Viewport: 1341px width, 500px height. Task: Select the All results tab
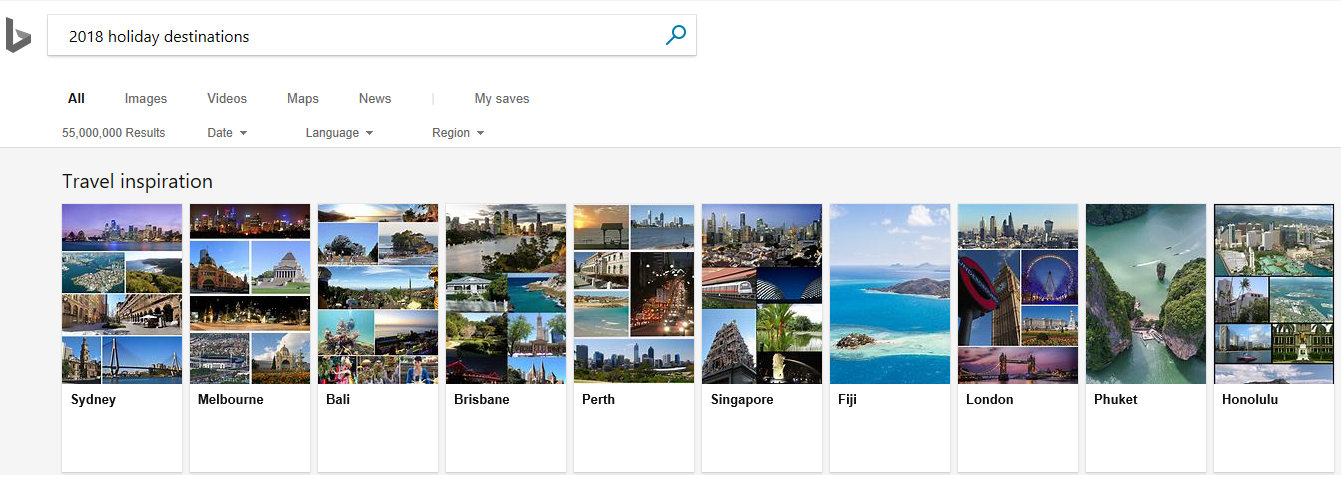[x=76, y=98]
